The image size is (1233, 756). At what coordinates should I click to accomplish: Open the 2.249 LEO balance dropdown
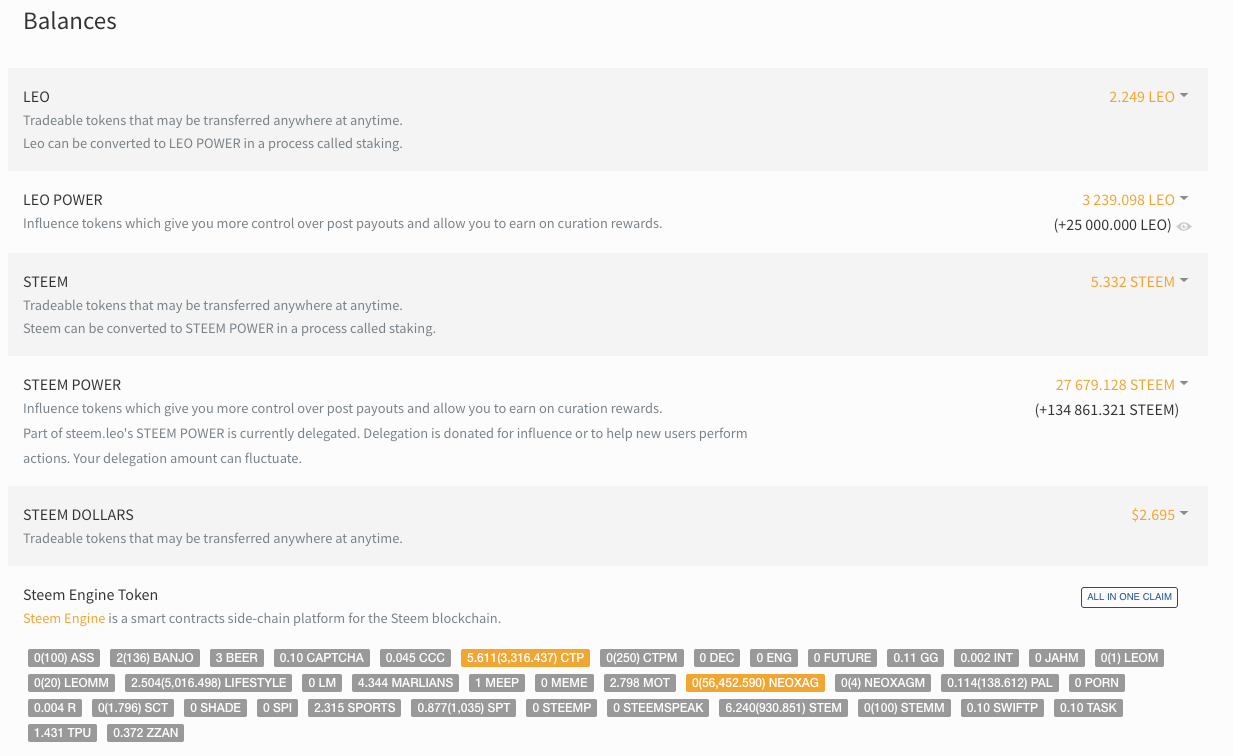click(x=1148, y=97)
